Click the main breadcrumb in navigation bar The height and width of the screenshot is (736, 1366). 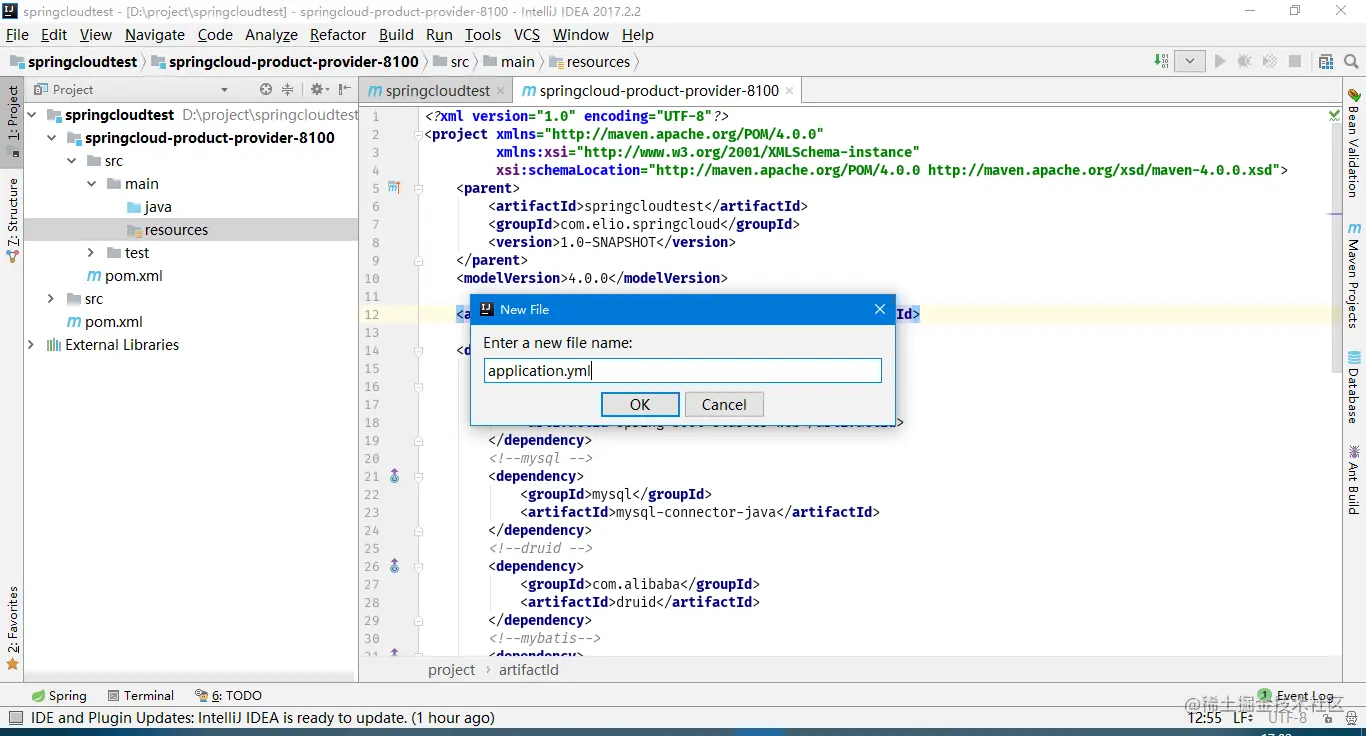509,62
